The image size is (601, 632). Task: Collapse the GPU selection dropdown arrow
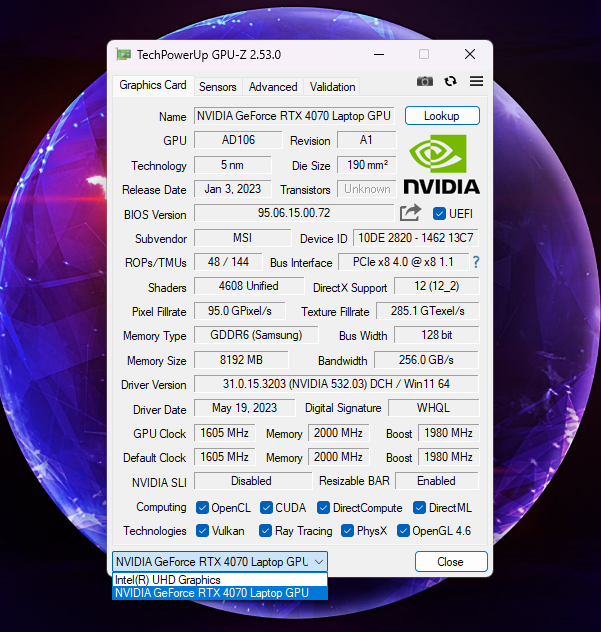pyautogui.click(x=319, y=561)
